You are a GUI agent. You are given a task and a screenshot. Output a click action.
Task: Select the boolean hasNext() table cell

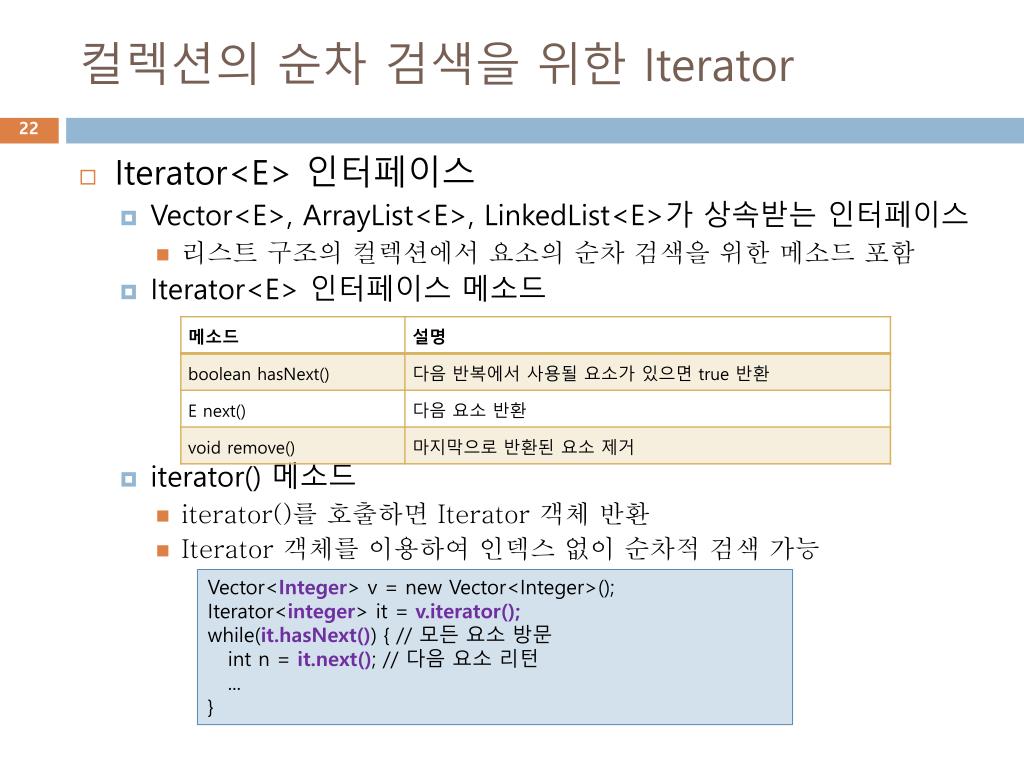pyautogui.click(x=293, y=373)
